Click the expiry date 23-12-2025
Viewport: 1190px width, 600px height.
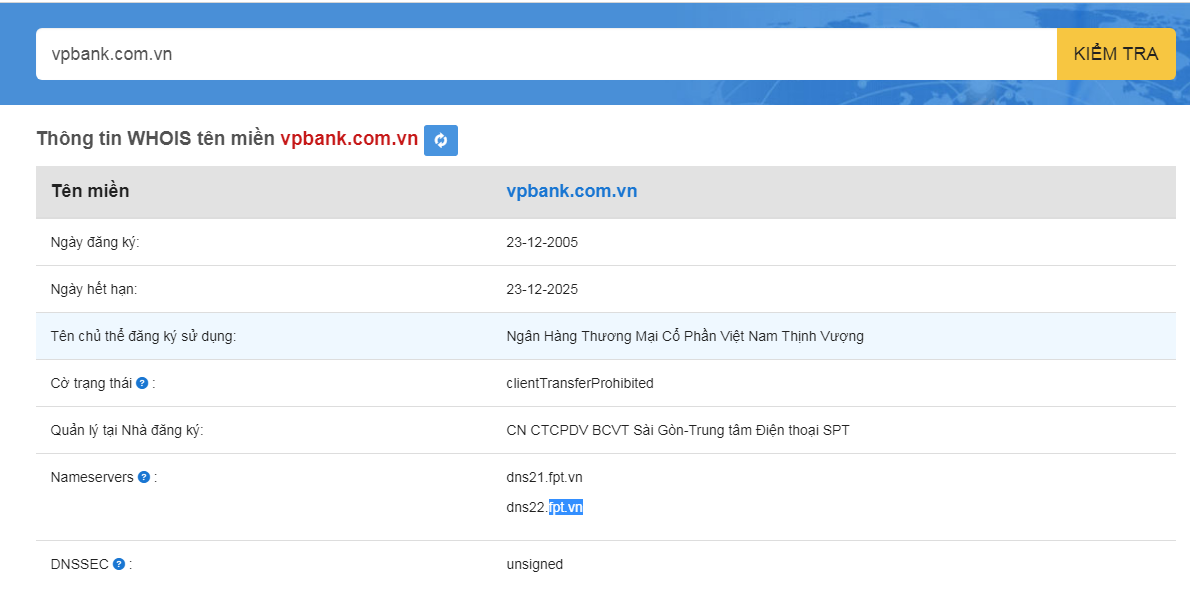coord(542,289)
